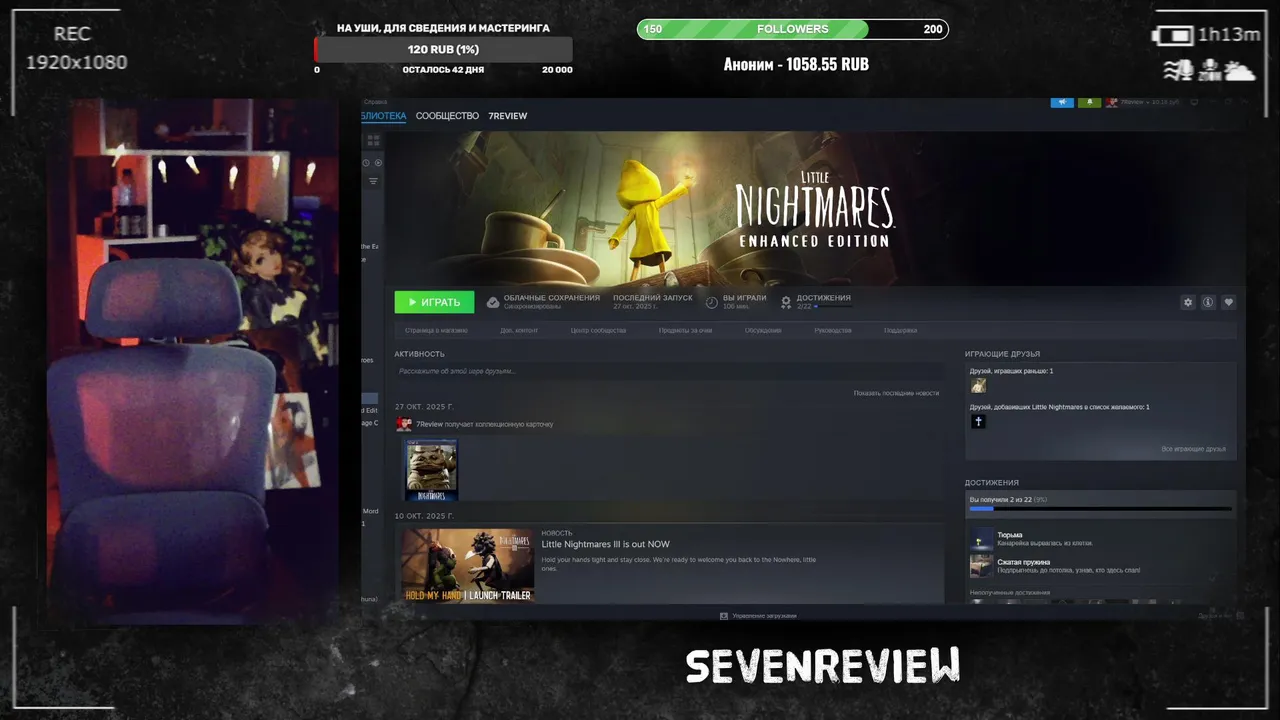This screenshot has width=1280, height=720.
Task: Click the FOLLOWERS progress bar in the stream overlay
Action: coord(793,29)
